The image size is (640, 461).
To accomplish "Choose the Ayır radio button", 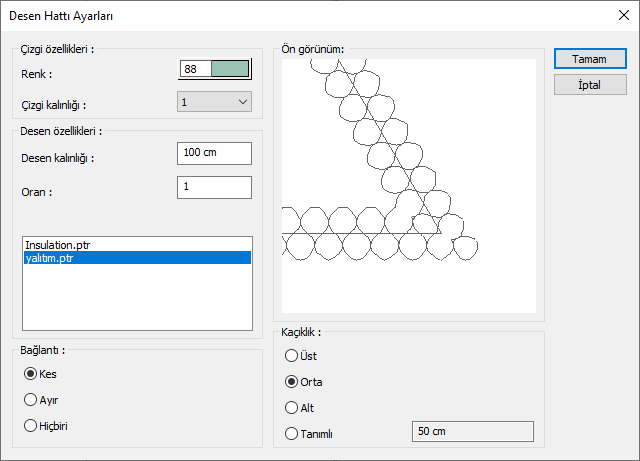I will pyautogui.click(x=31, y=399).
